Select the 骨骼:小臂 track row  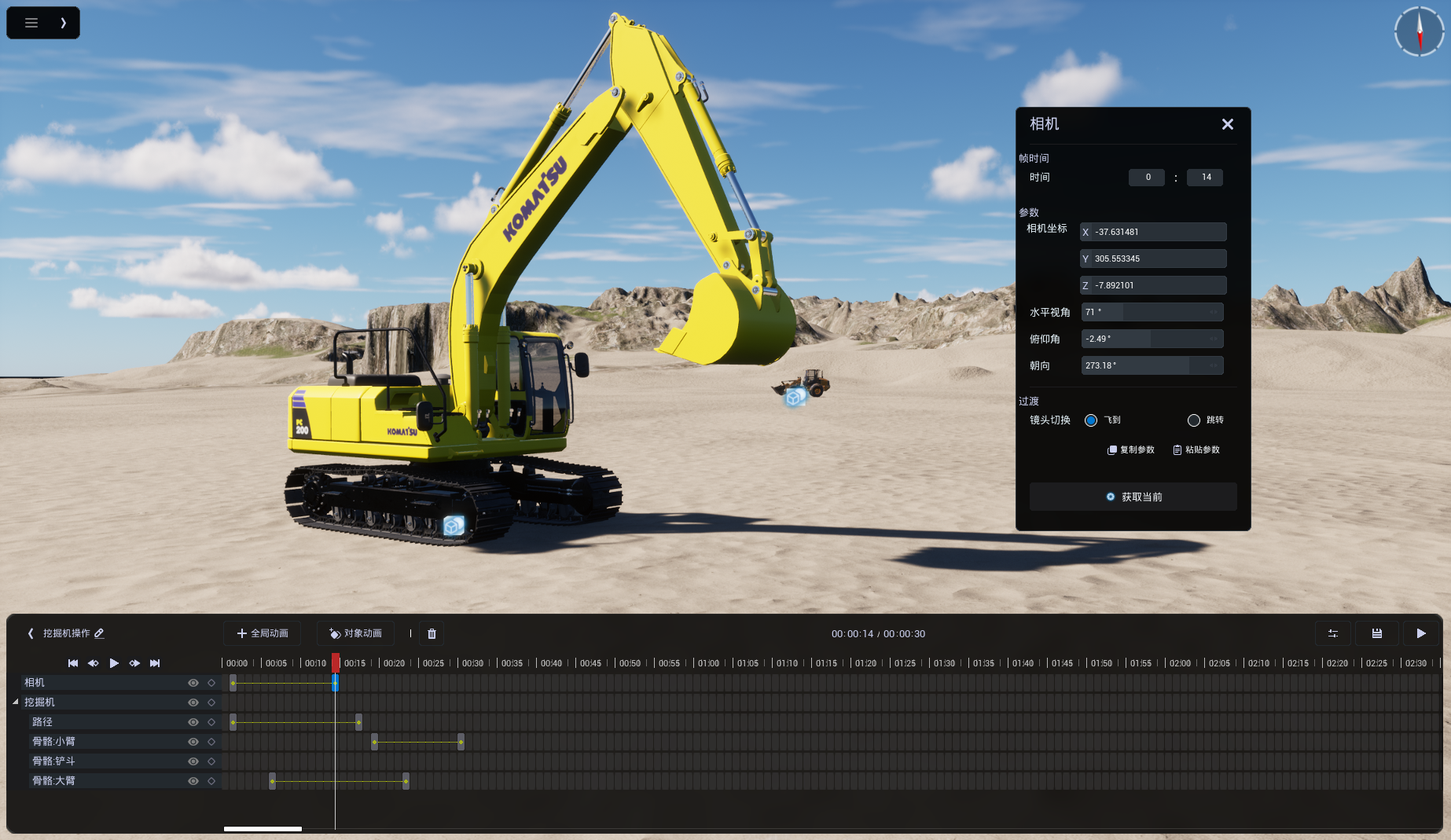tap(124, 742)
